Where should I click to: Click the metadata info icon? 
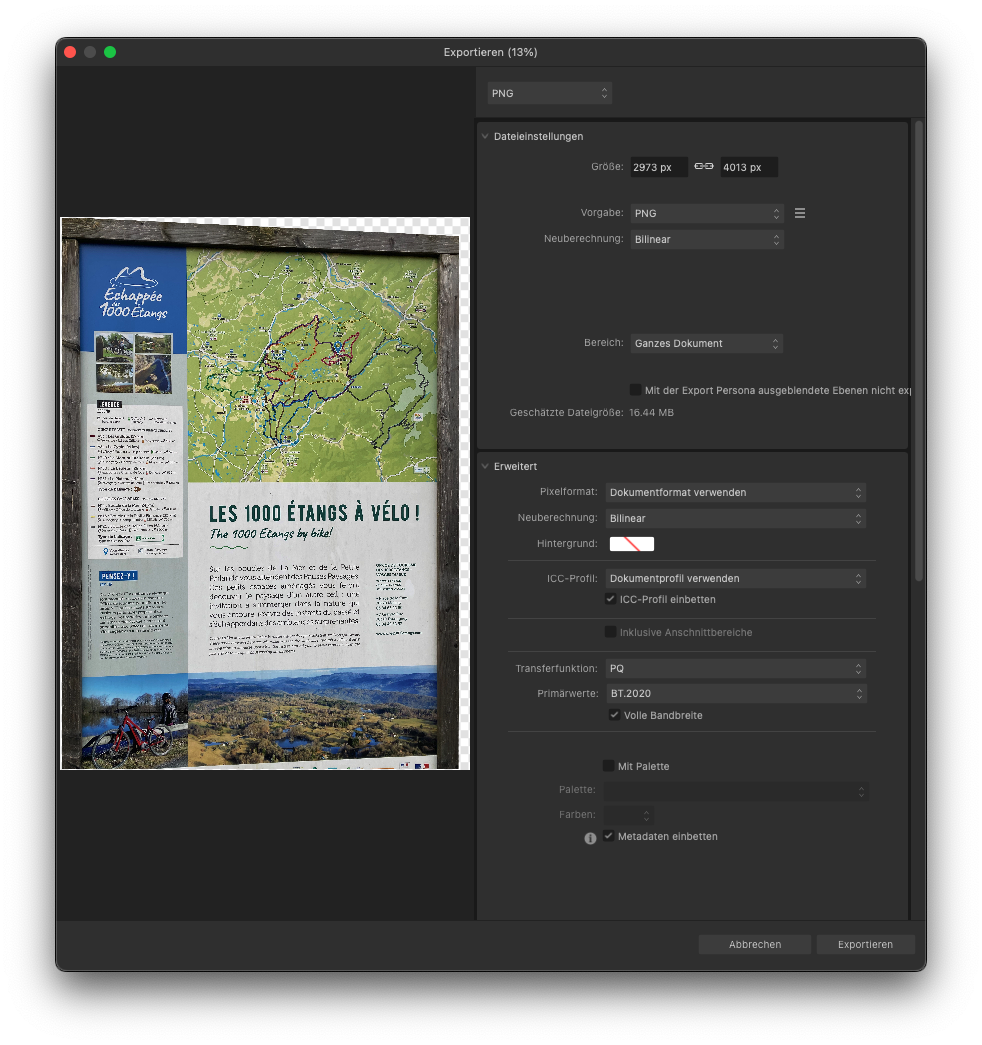(590, 838)
